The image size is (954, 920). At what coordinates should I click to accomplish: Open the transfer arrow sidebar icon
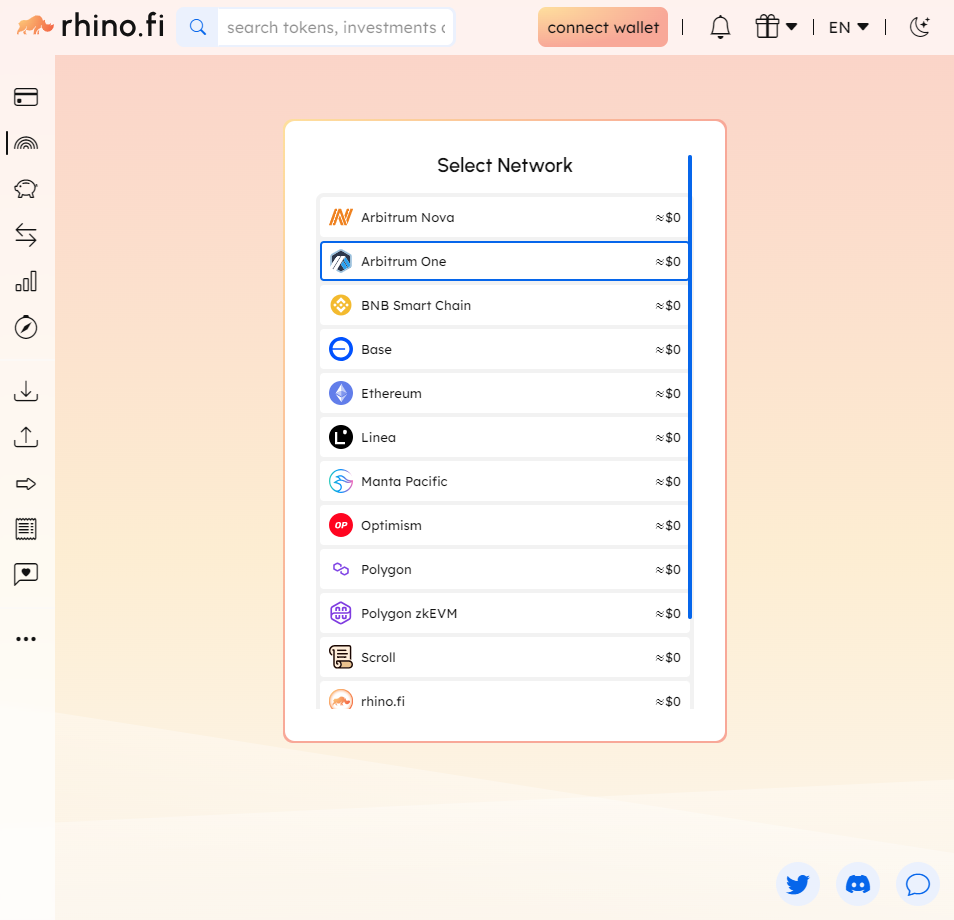point(26,484)
